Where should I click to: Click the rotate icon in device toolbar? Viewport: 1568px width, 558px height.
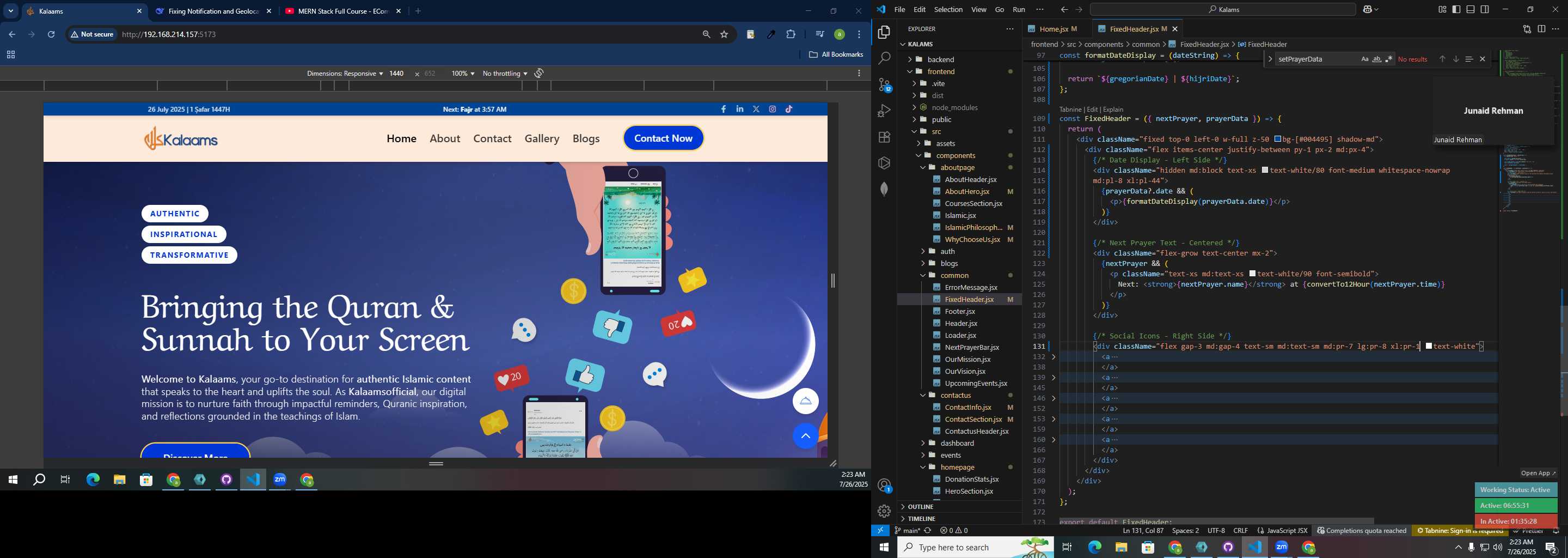click(538, 73)
